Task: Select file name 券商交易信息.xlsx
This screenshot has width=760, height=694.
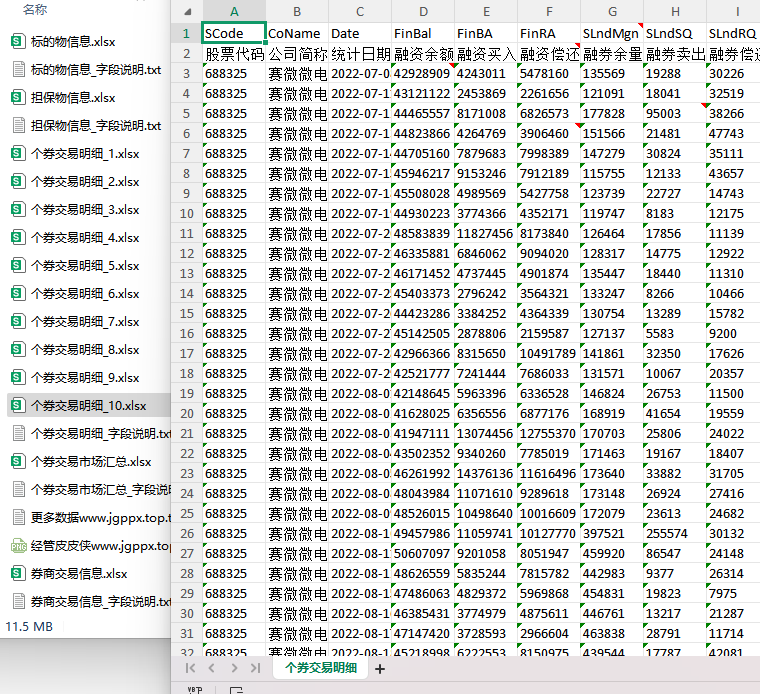Action: point(79,574)
